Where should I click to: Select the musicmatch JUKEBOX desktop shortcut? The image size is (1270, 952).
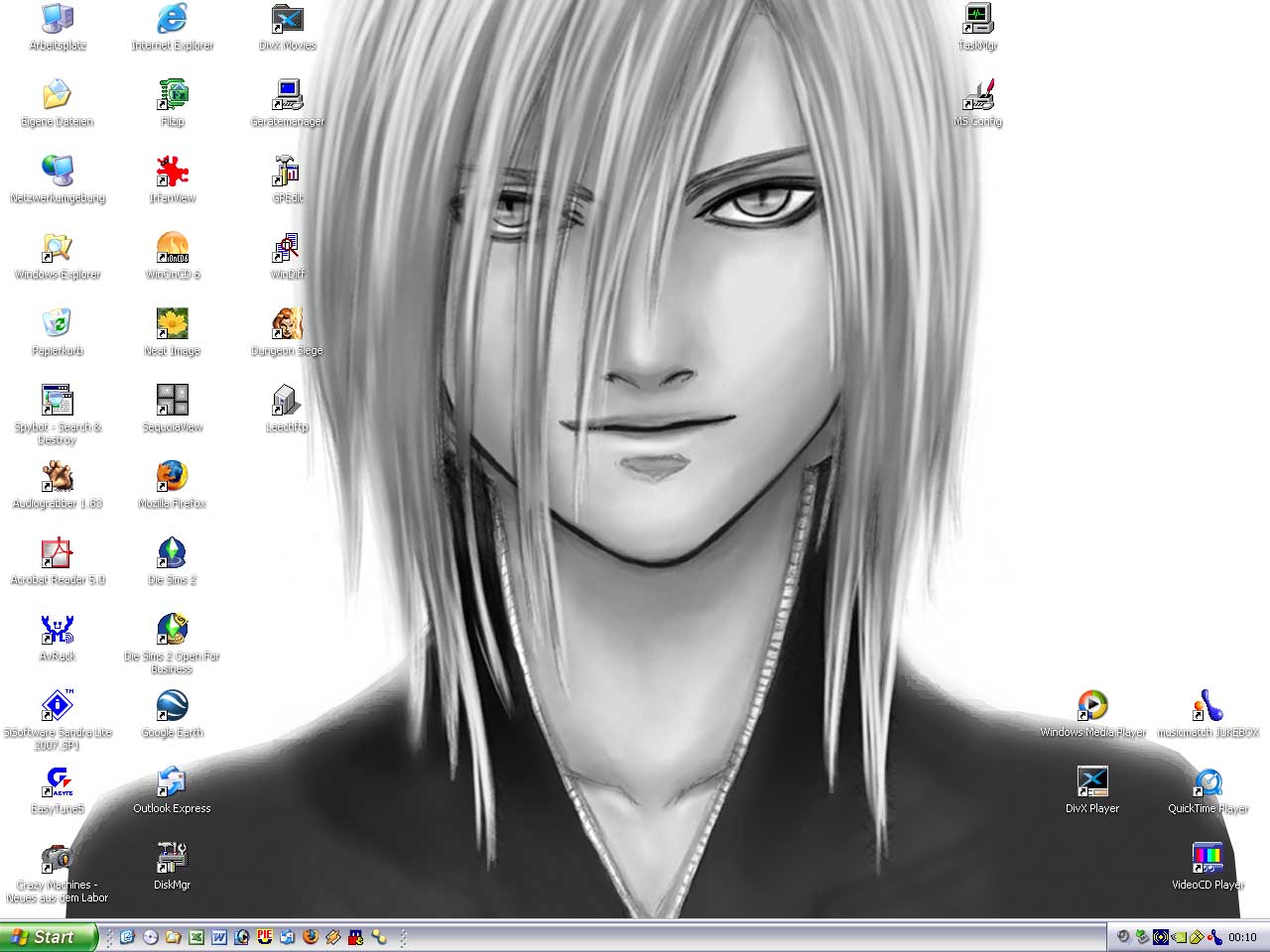[x=1207, y=714]
